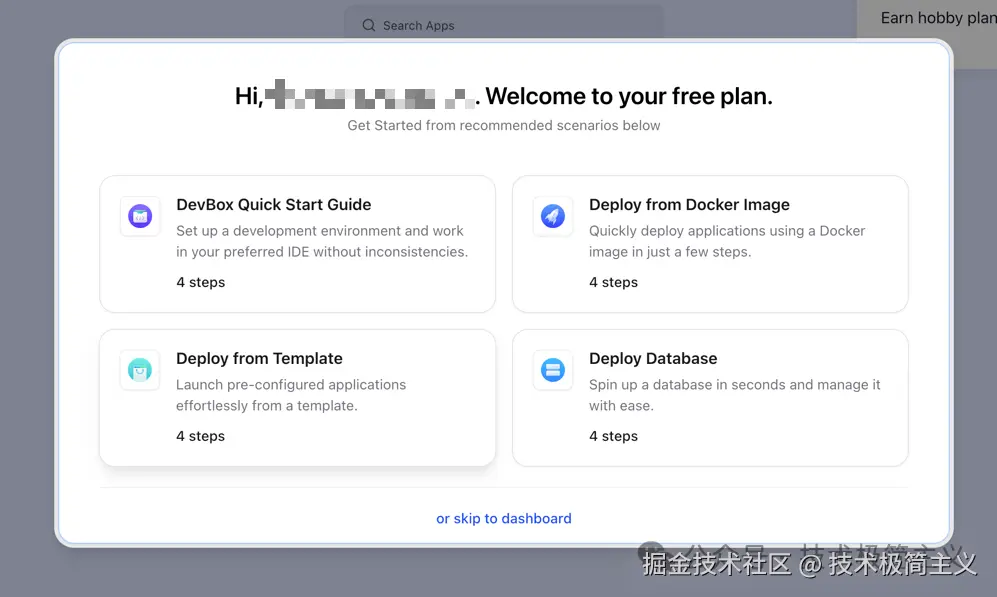Open DevBox Quick Start Guide title
Screen dimensions: 997x597
pos(273,205)
